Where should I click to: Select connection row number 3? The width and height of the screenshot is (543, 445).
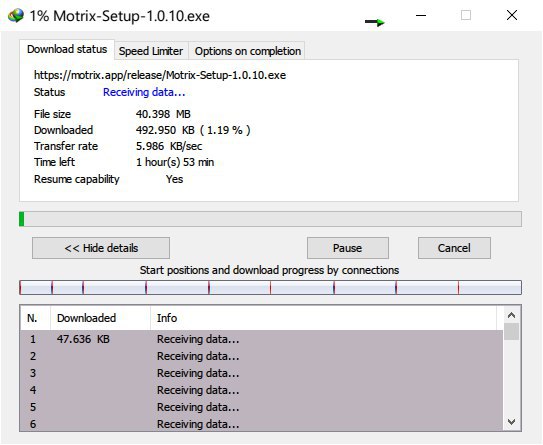click(x=261, y=373)
